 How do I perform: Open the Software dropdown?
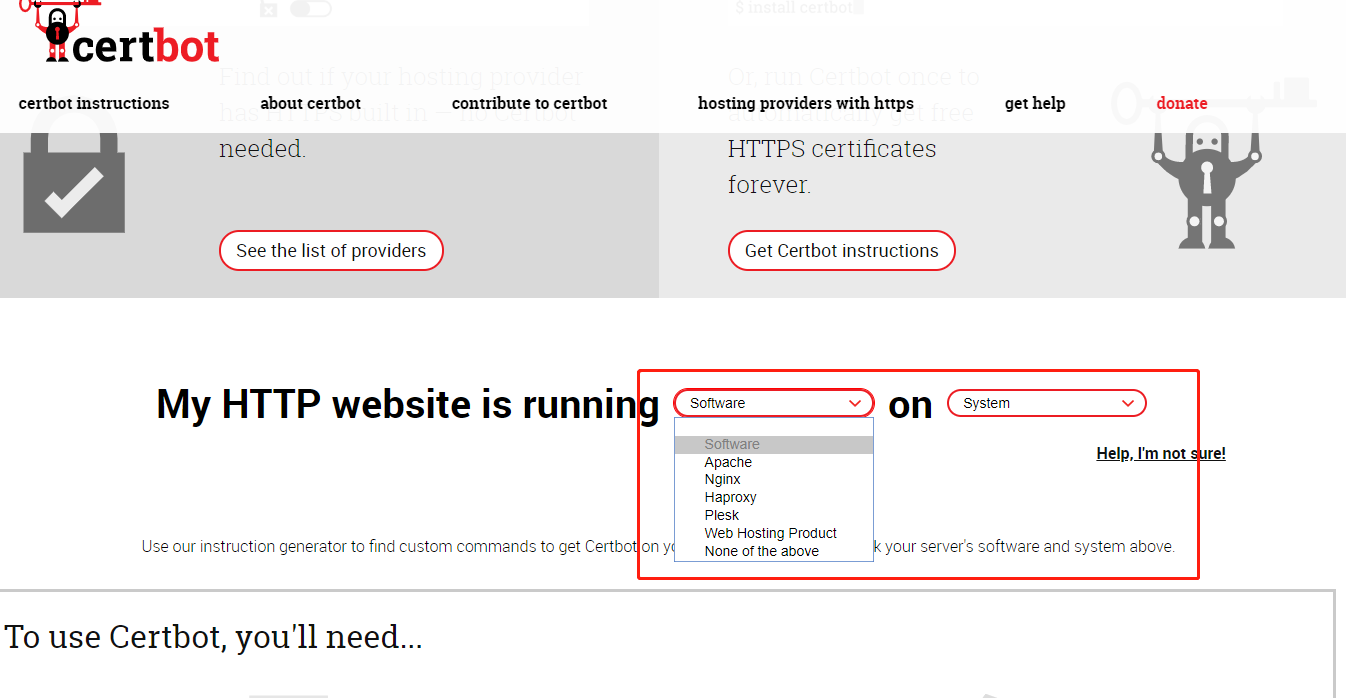click(773, 403)
